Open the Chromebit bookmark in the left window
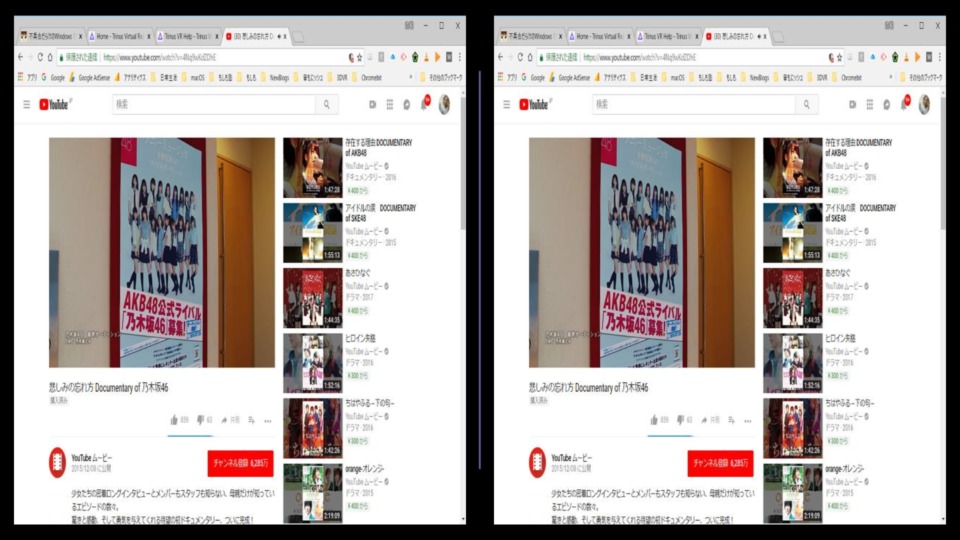960x540 pixels. pos(367,78)
